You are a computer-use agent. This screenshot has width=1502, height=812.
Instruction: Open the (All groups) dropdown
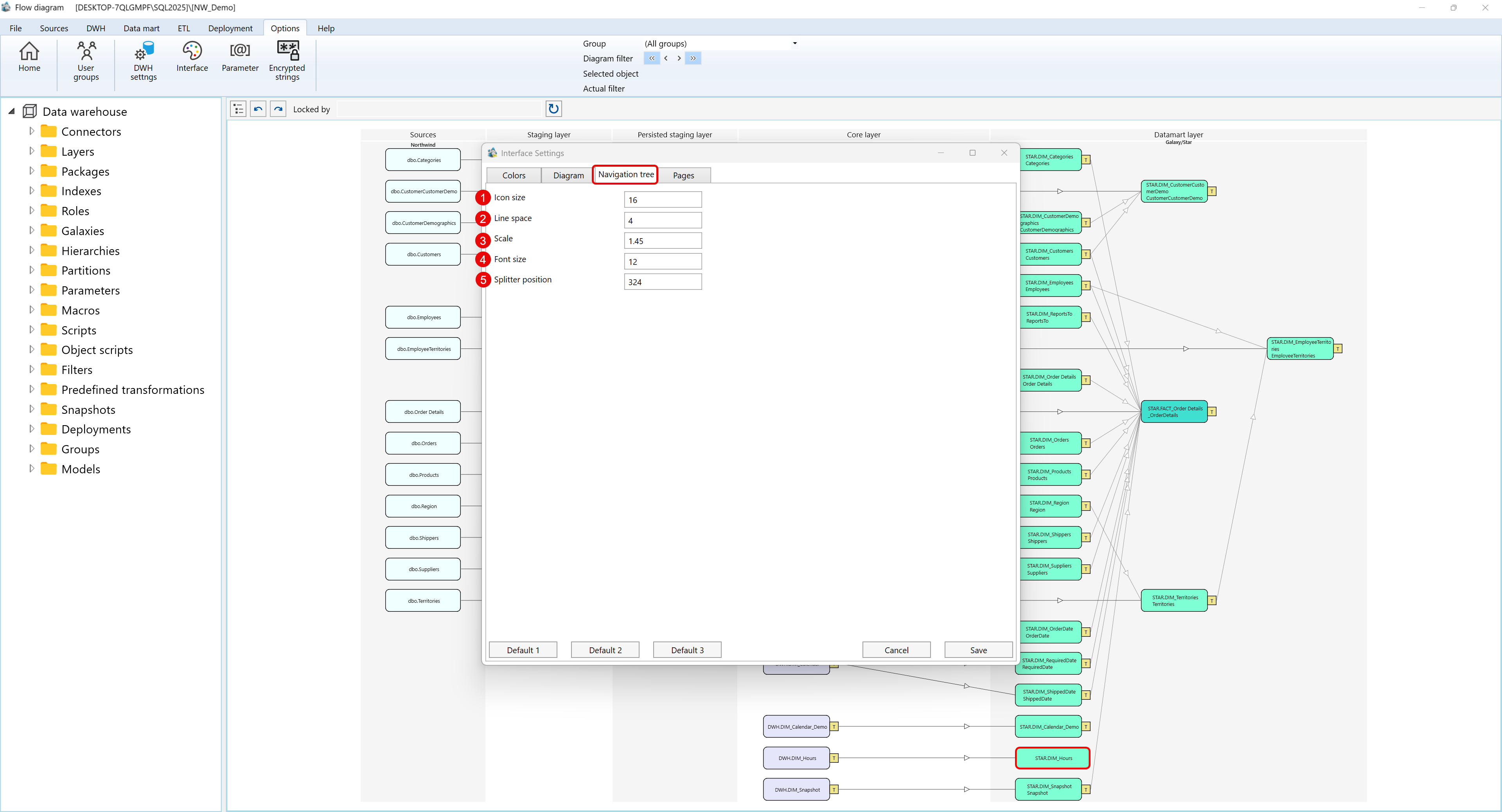(x=794, y=43)
